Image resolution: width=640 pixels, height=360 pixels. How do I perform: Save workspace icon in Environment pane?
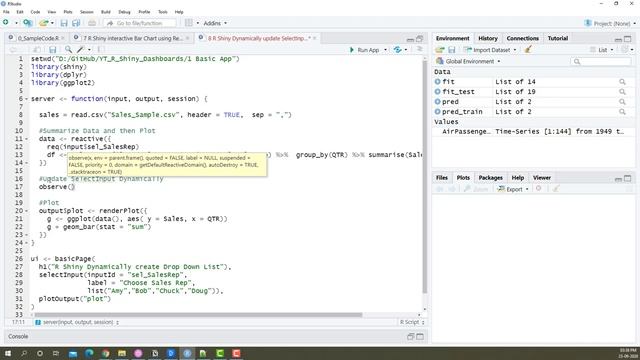coord(452,50)
